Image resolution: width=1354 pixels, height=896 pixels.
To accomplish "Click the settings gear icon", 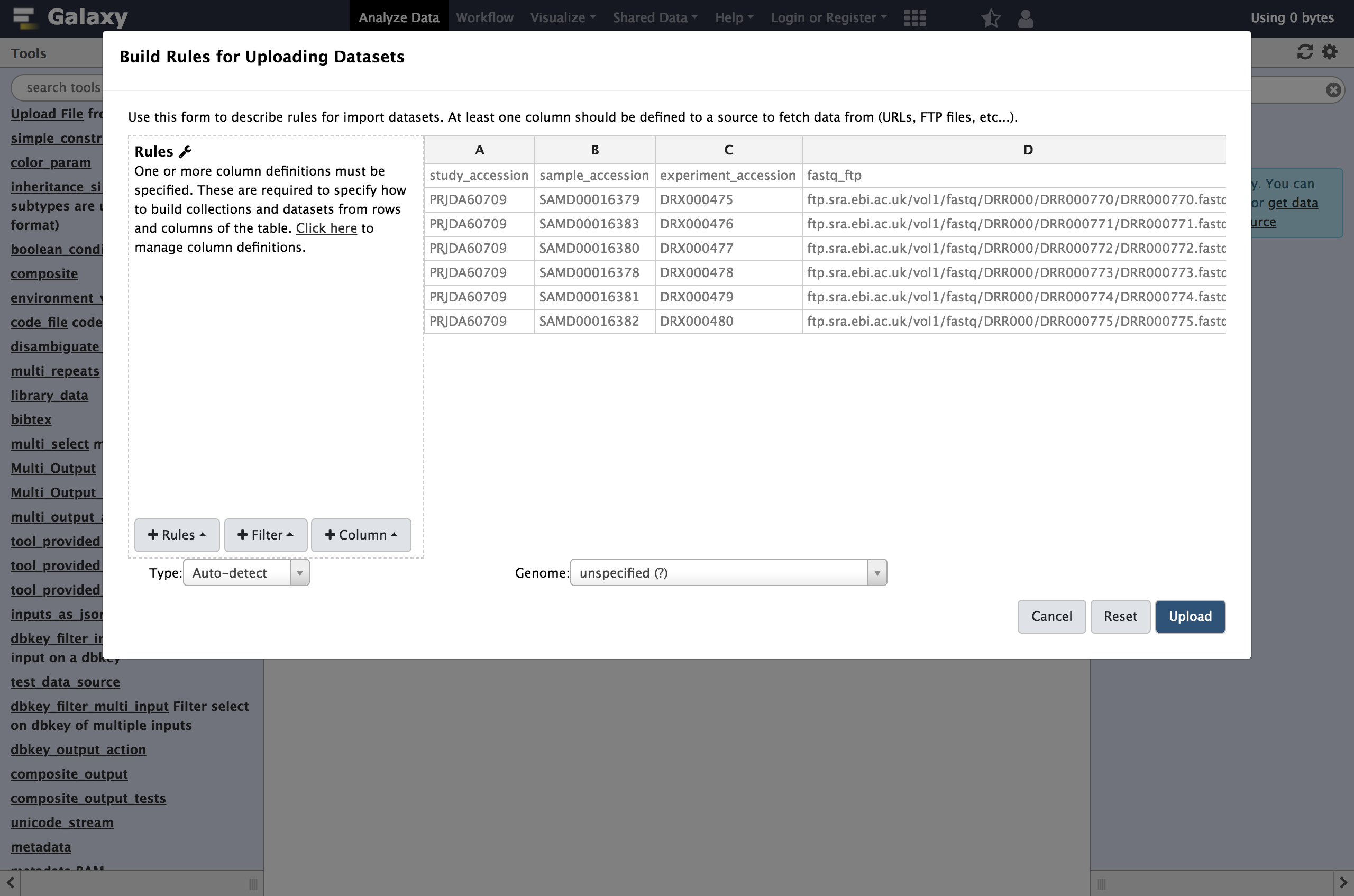I will [x=1330, y=52].
